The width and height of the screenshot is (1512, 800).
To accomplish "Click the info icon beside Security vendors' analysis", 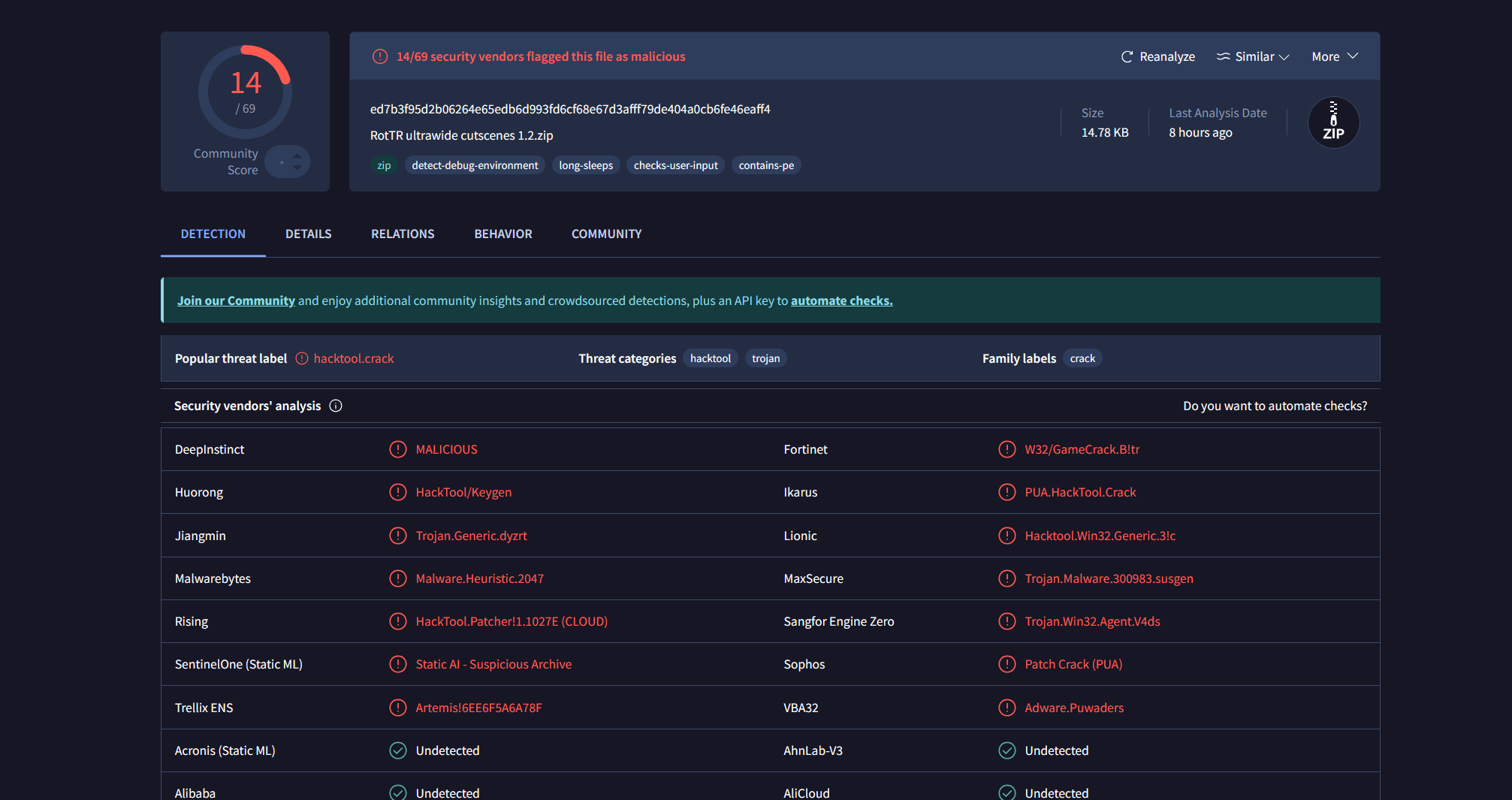I will click(336, 406).
